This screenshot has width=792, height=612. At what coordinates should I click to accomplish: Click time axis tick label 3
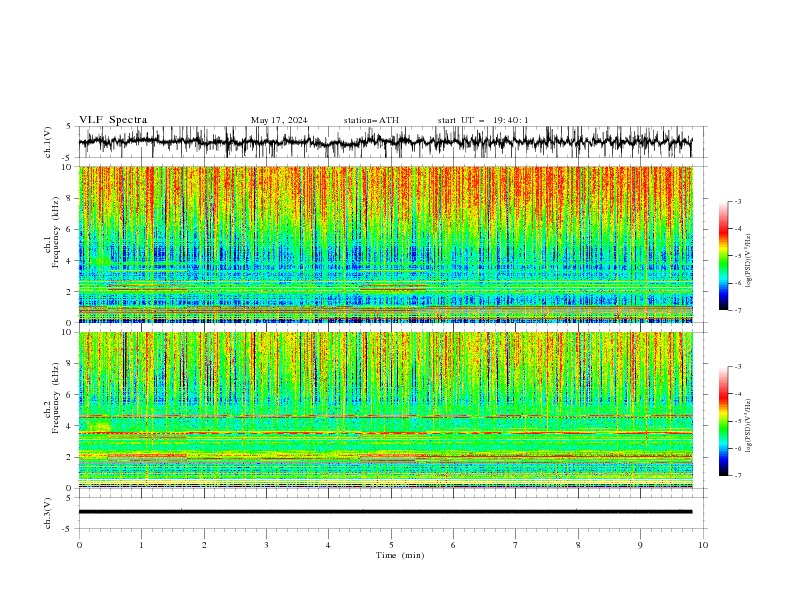(266, 545)
